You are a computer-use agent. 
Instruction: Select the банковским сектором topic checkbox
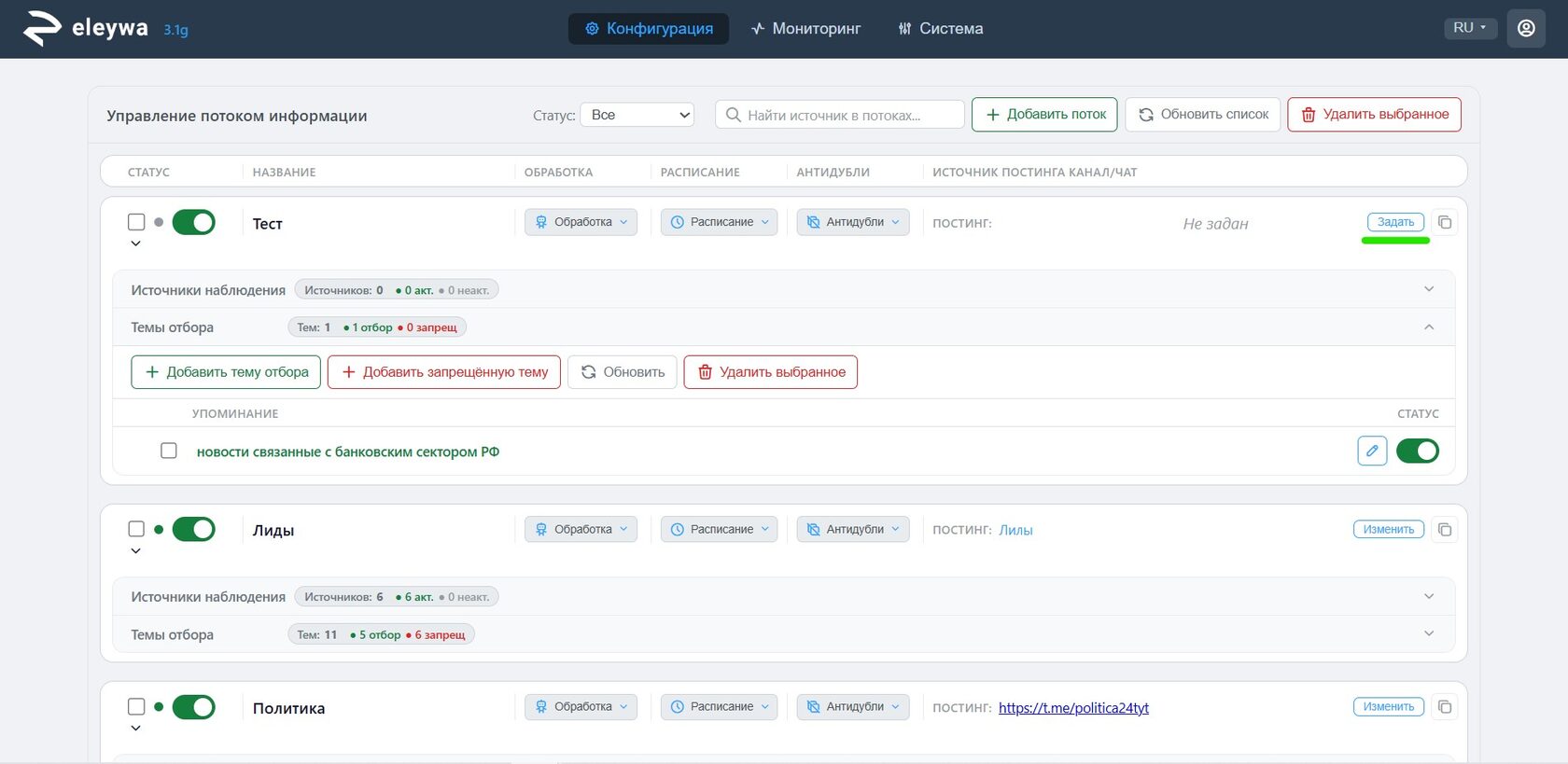pos(169,451)
